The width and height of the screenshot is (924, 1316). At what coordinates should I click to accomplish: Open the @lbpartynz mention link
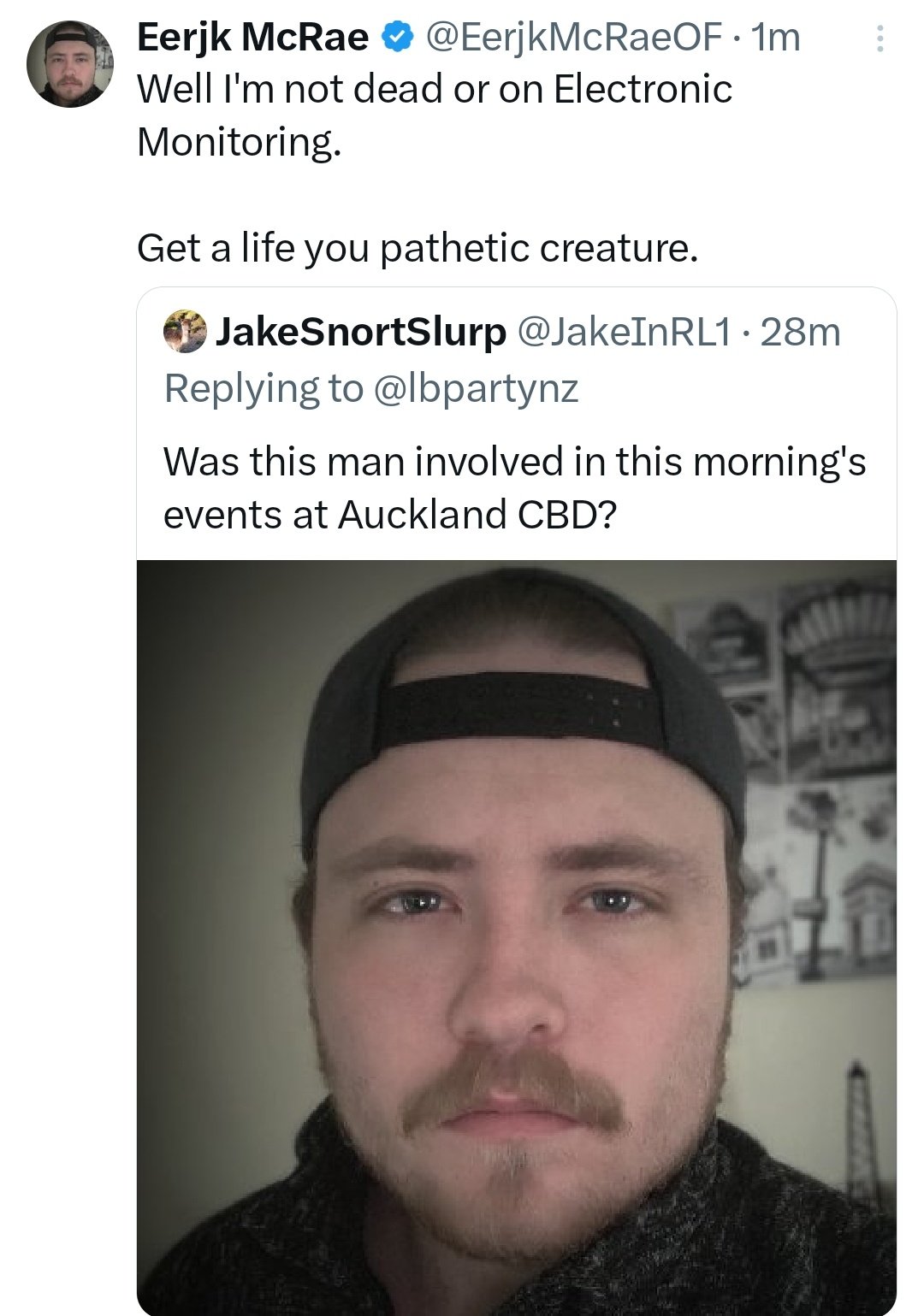point(477,388)
